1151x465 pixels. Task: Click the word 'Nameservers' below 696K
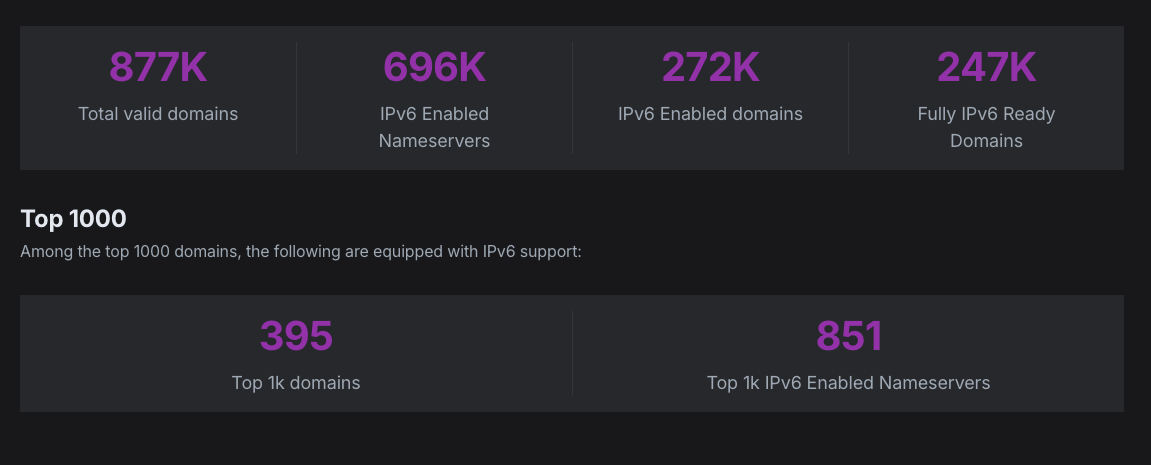click(434, 141)
